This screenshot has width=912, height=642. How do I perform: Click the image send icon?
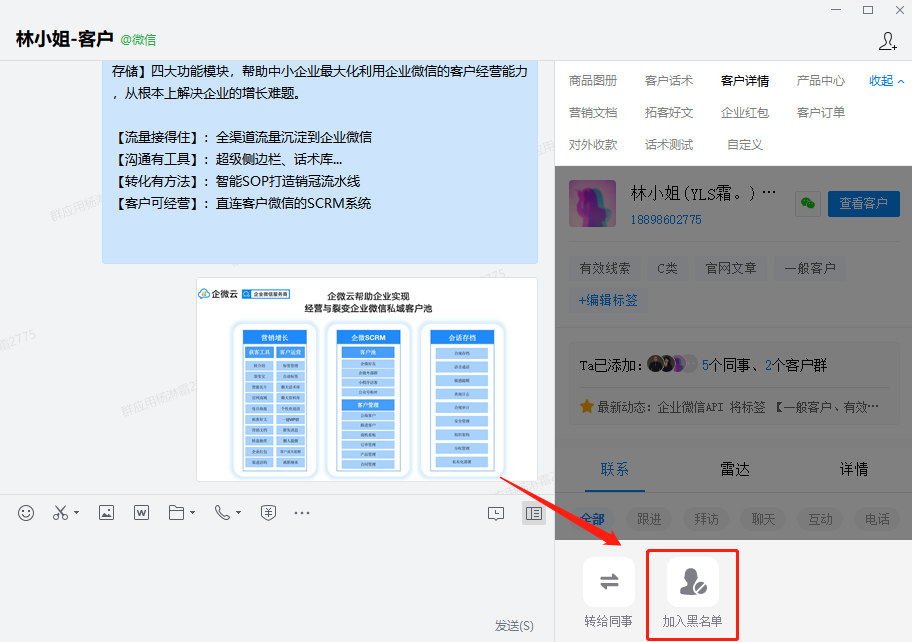[x=106, y=513]
